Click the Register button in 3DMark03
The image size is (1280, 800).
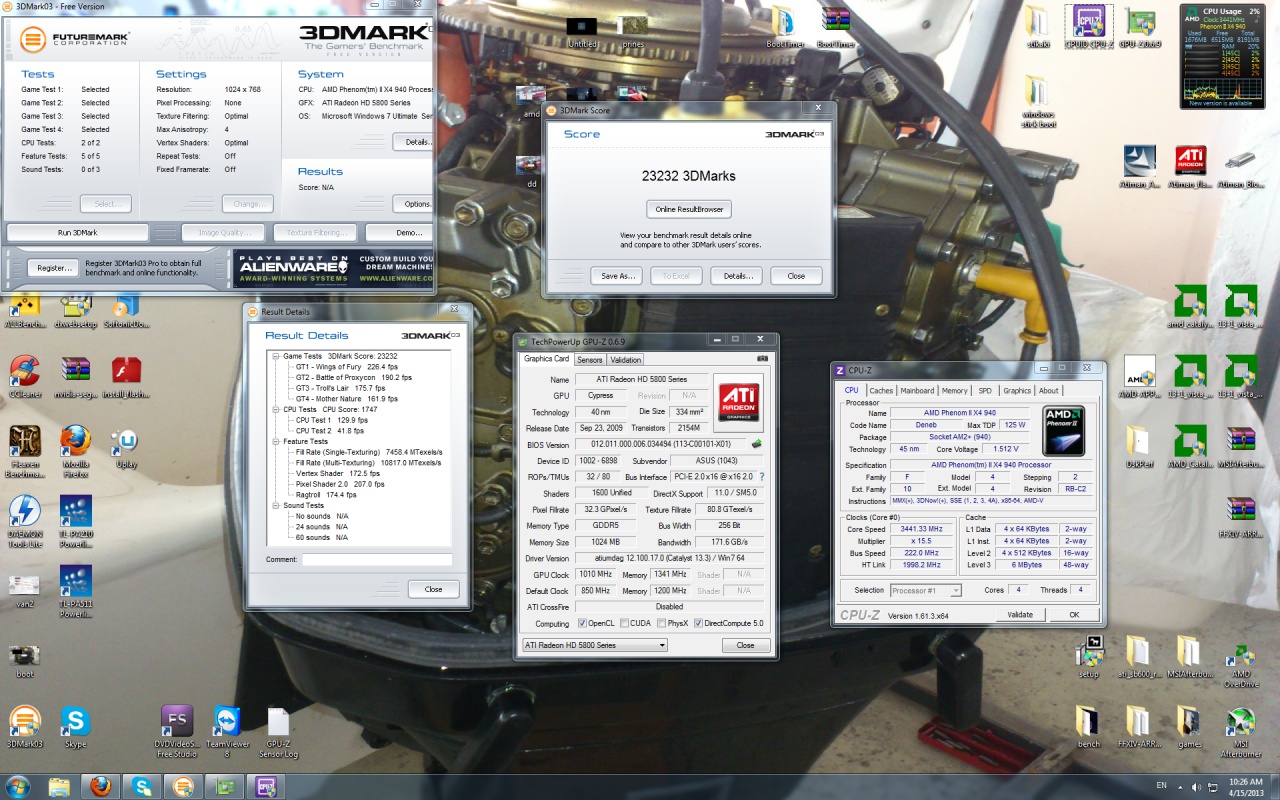(53, 268)
